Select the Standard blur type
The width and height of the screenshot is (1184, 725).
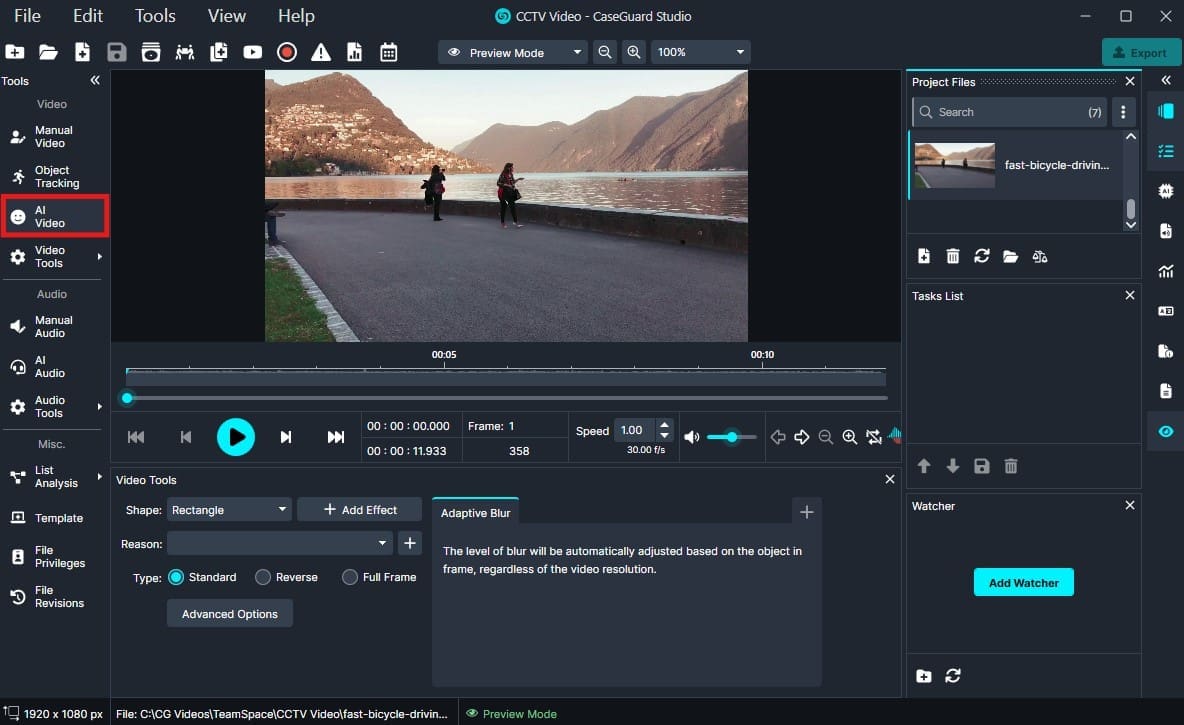tap(177, 577)
